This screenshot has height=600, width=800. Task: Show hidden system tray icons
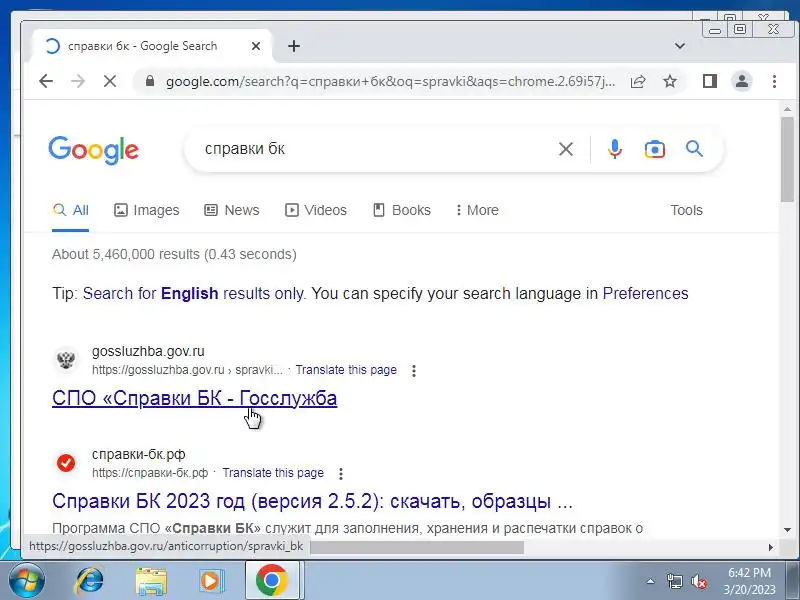(x=651, y=581)
